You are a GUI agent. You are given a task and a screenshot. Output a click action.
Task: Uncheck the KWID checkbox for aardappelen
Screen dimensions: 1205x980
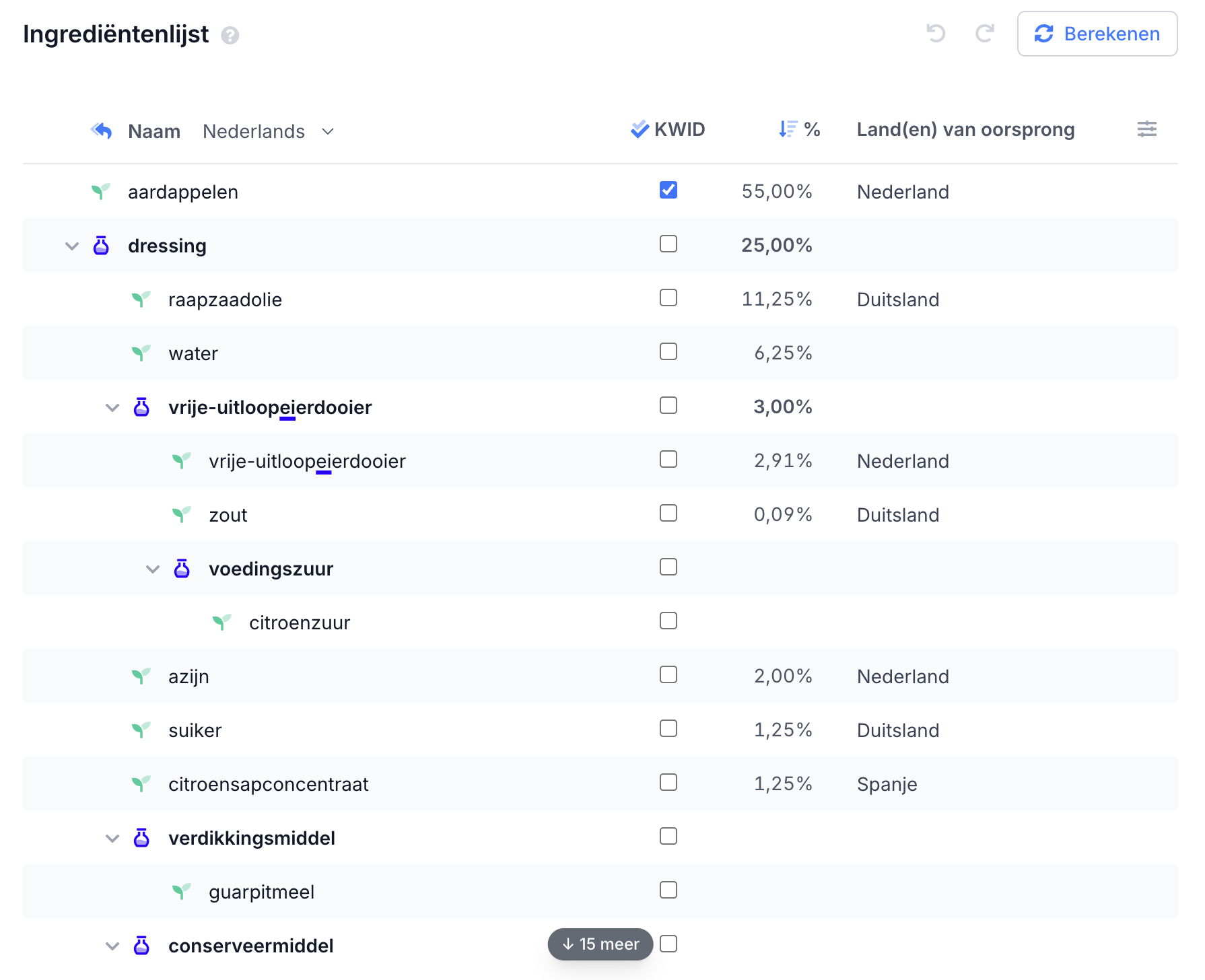(668, 190)
